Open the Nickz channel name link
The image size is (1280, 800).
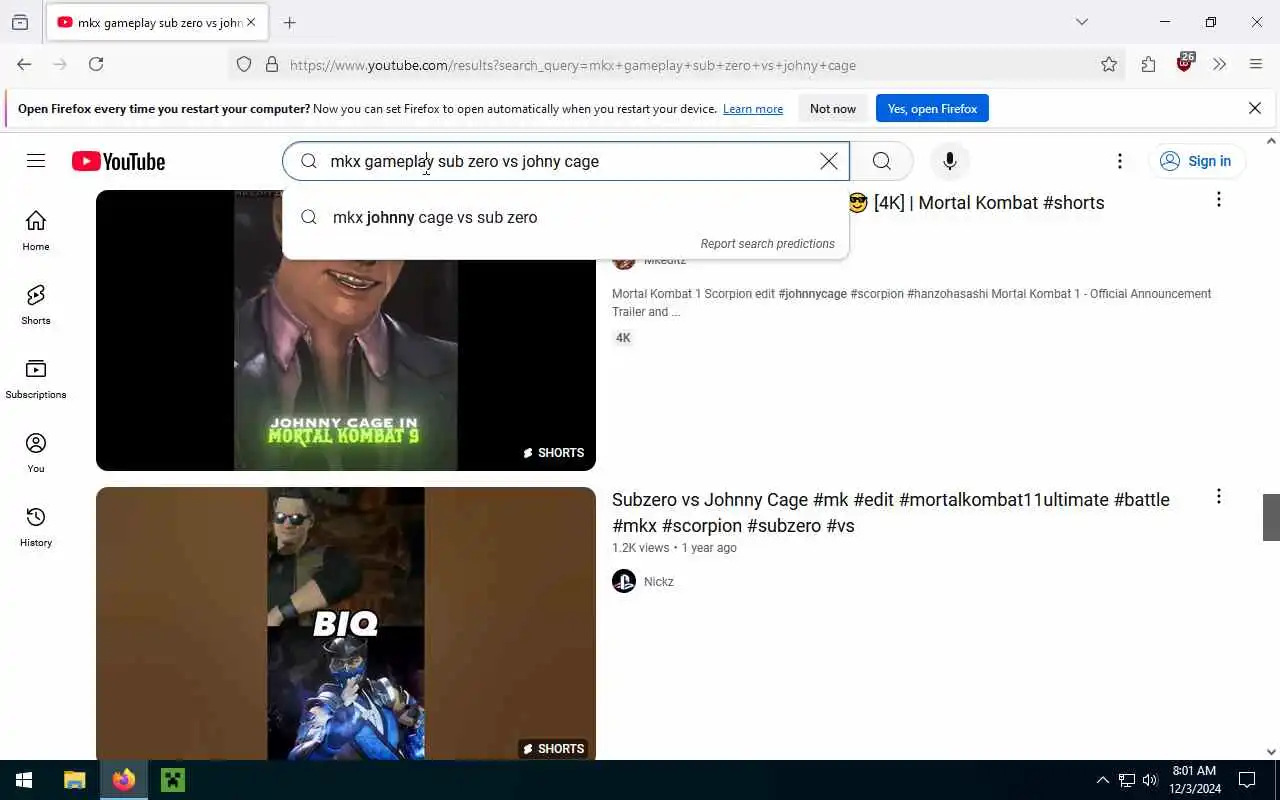click(x=659, y=581)
